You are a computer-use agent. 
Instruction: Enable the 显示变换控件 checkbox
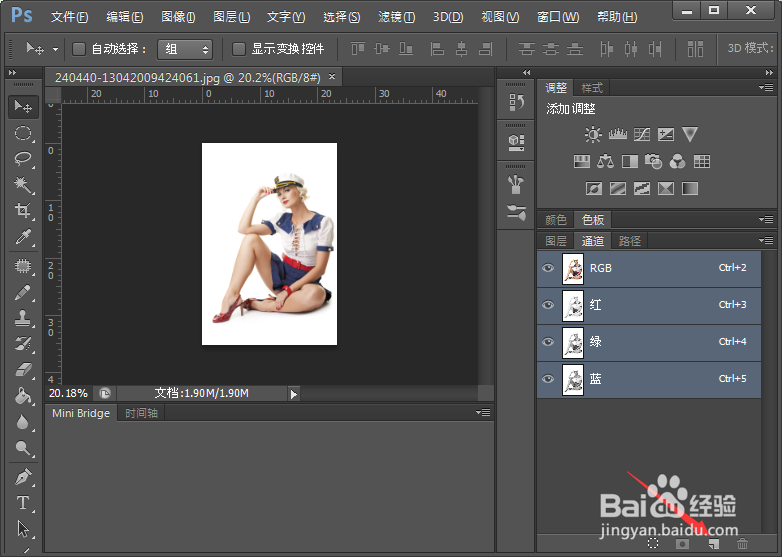tap(239, 49)
